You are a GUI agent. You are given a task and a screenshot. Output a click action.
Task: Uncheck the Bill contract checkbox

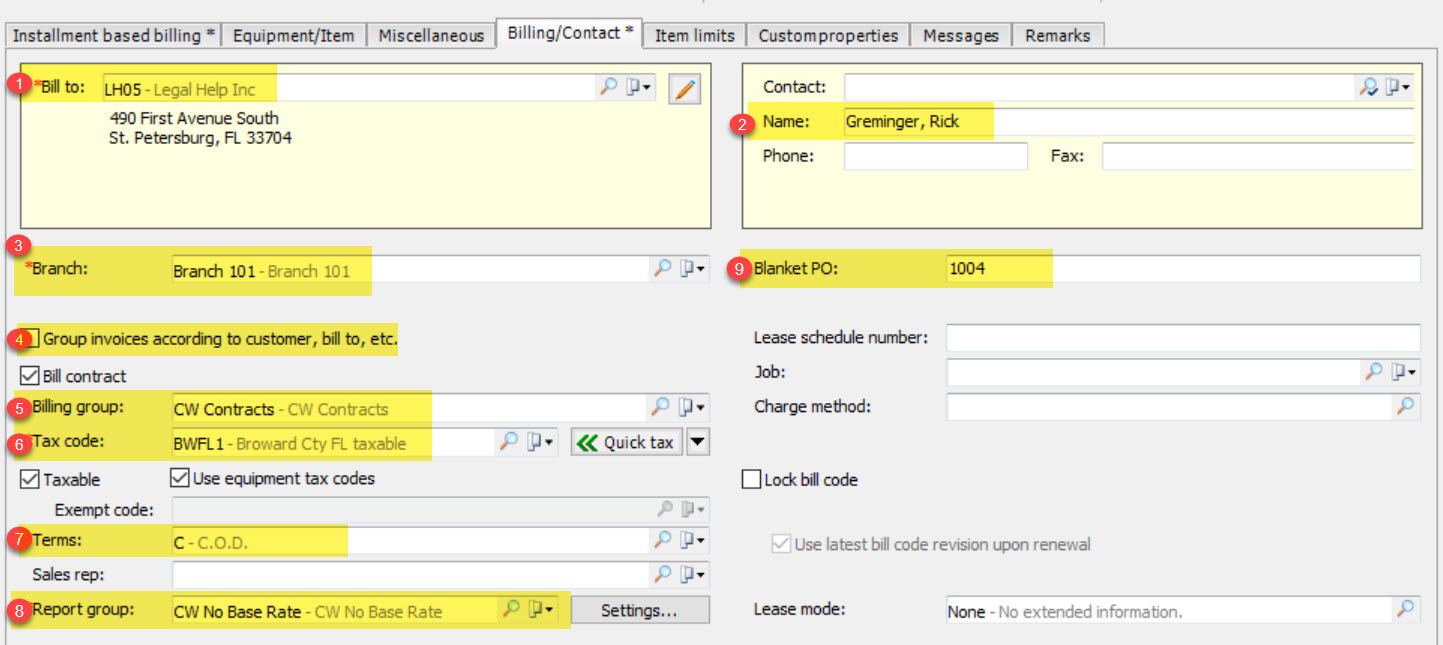pos(30,377)
